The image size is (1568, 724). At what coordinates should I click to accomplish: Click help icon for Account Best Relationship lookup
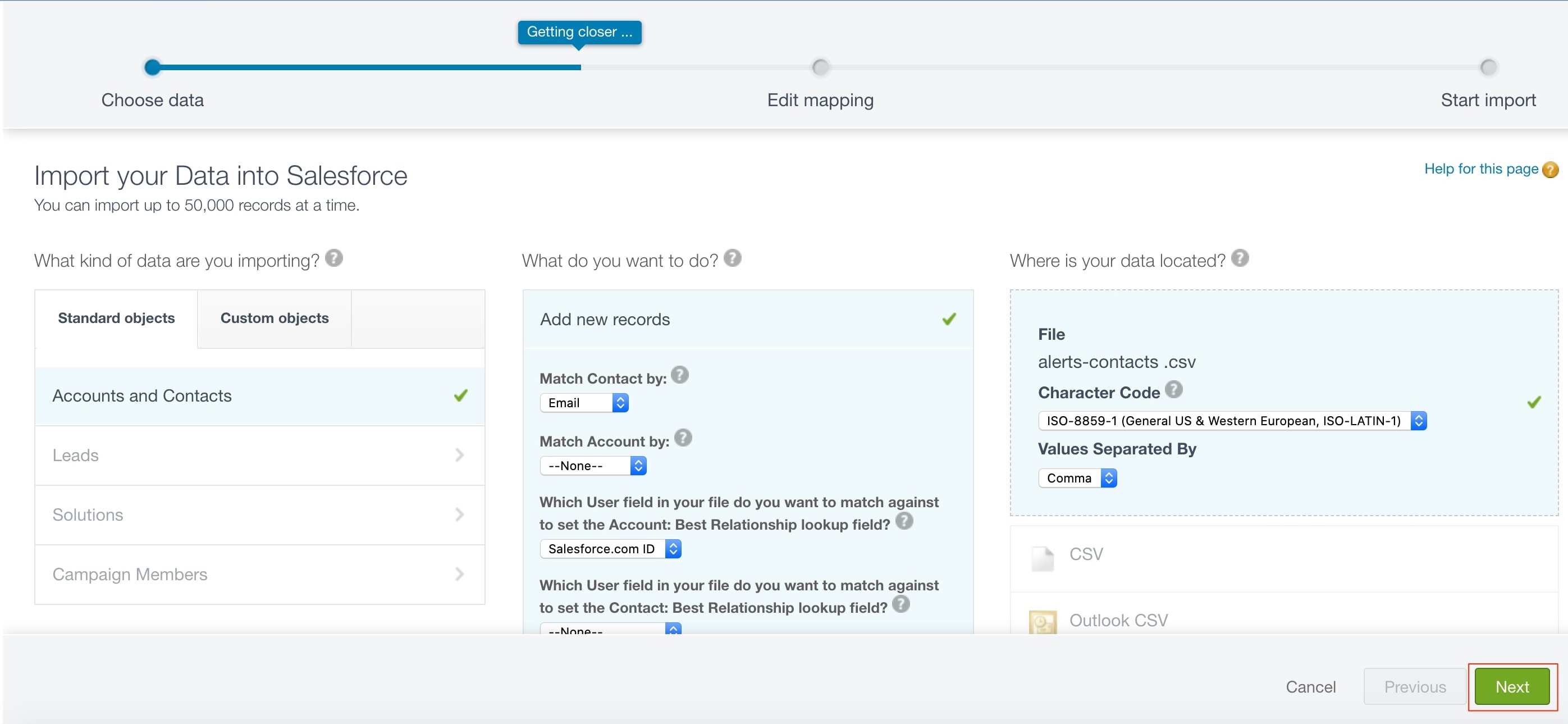point(904,521)
